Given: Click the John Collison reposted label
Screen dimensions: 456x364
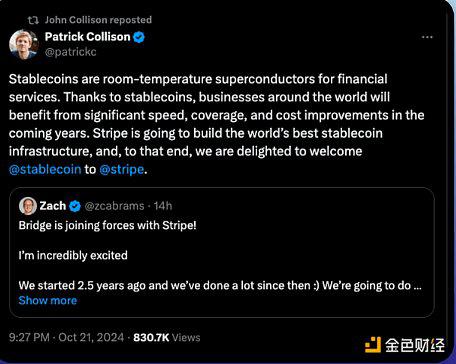Looking at the screenshot, I should pyautogui.click(x=98, y=20).
